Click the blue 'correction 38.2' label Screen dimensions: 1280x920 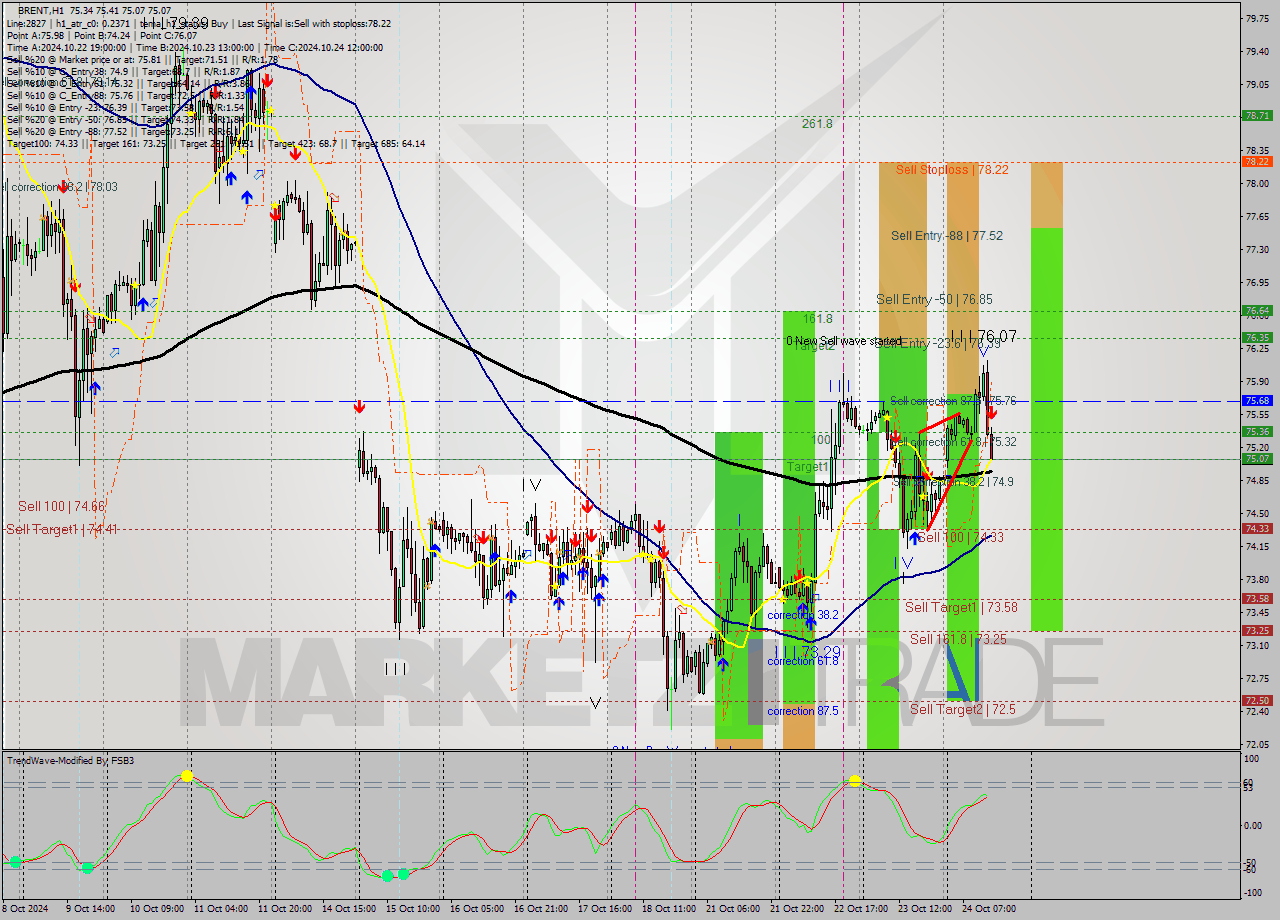[803, 615]
